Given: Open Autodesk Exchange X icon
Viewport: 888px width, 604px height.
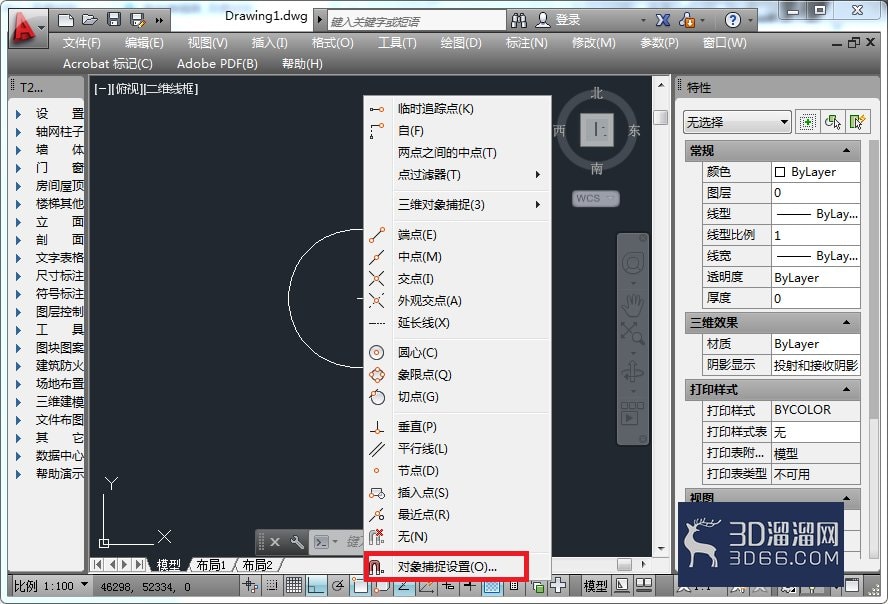Looking at the screenshot, I should pos(663,20).
